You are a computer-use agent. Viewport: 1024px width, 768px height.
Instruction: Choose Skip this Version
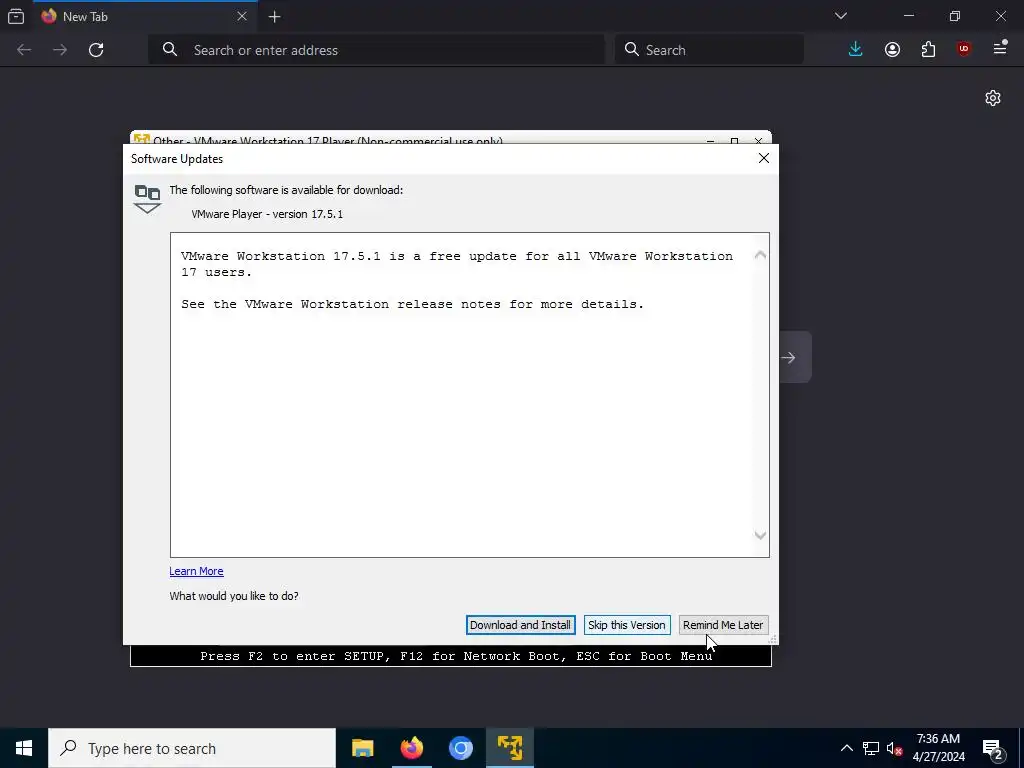pyautogui.click(x=626, y=625)
